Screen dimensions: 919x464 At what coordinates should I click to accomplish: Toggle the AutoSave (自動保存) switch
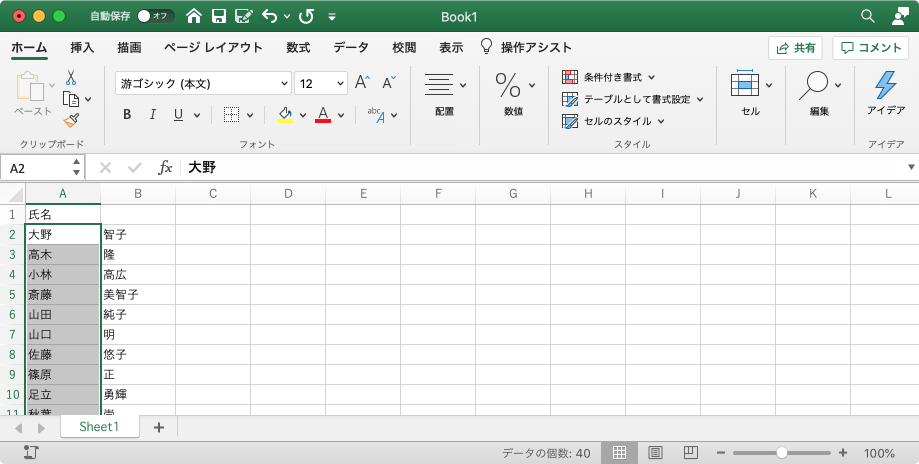click(x=155, y=16)
